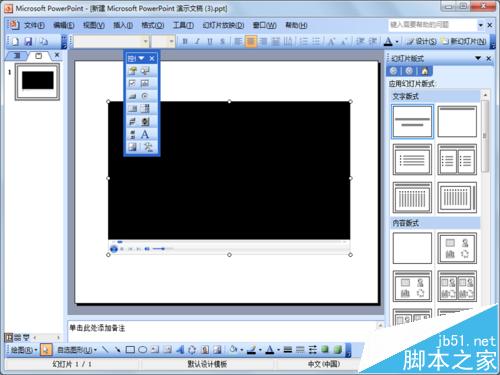Select the Arrow drawing tool
This screenshot has height=375, width=500.
click(x=117, y=350)
